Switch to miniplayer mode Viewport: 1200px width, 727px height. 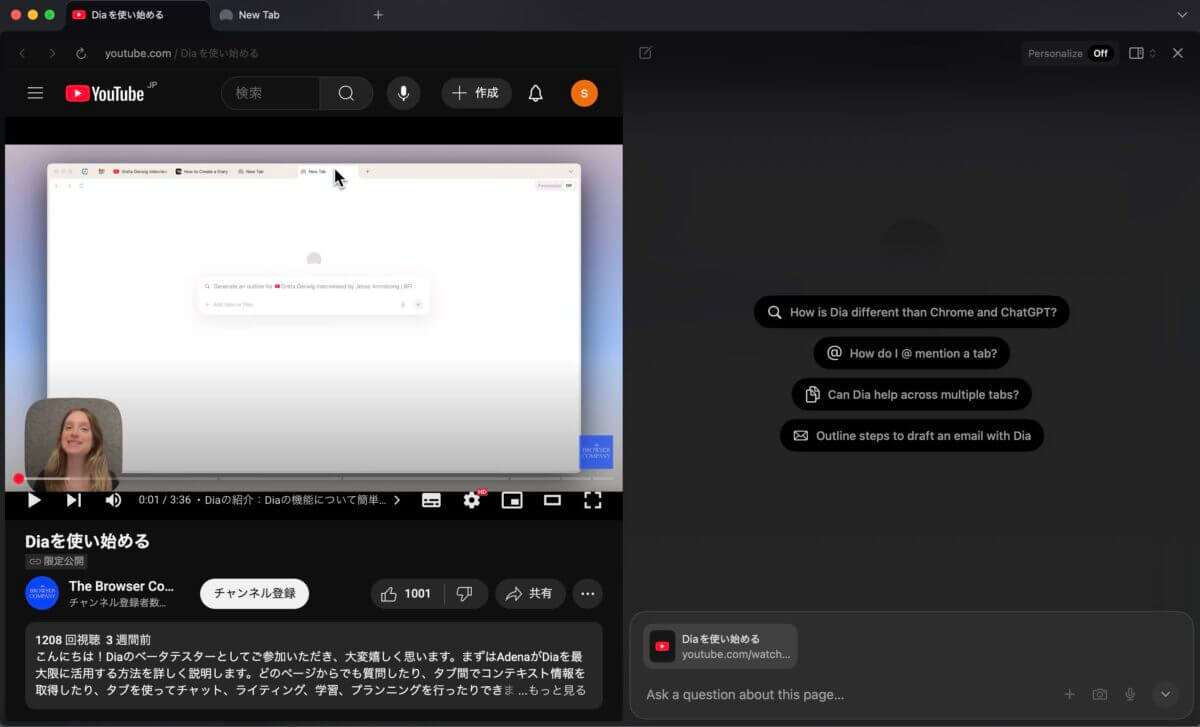pyautogui.click(x=512, y=500)
